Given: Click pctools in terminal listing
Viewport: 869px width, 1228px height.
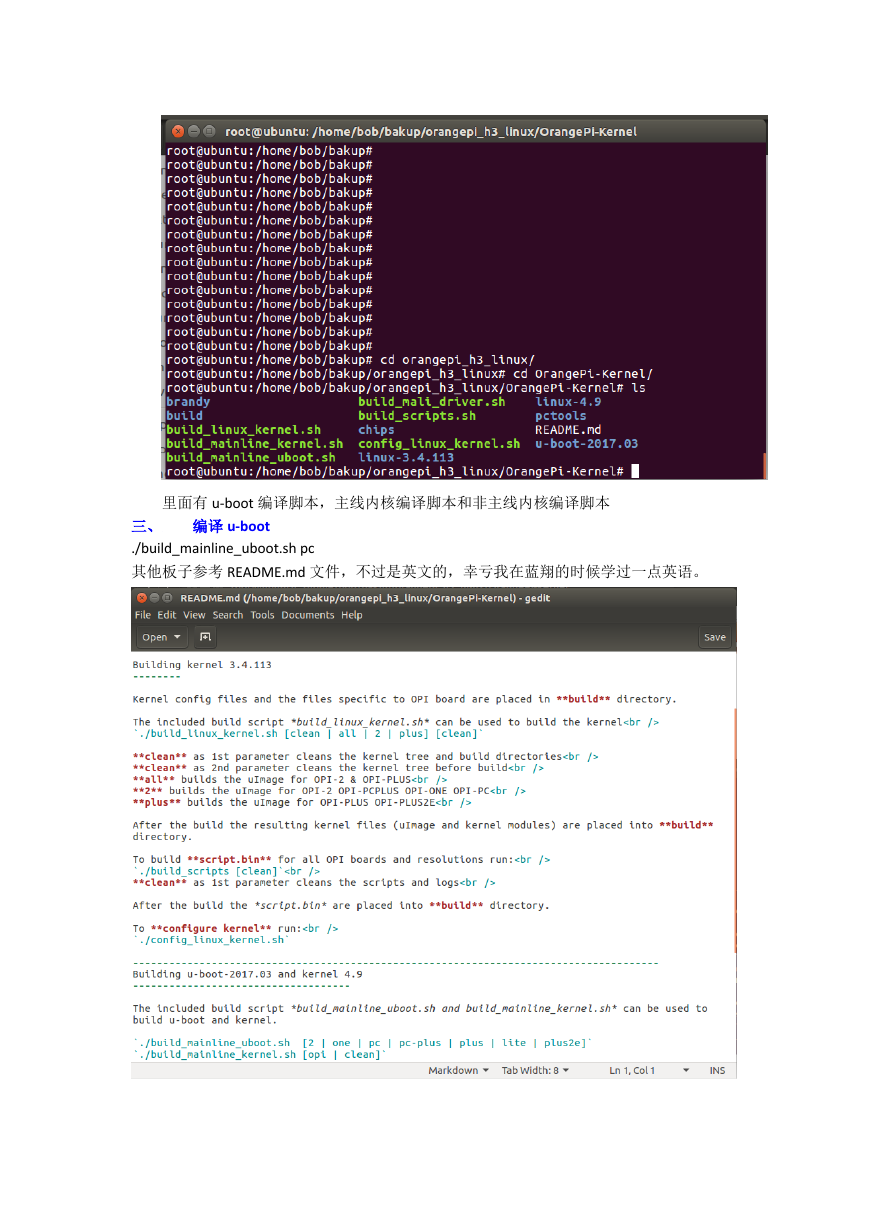Looking at the screenshot, I should pyautogui.click(x=561, y=416).
